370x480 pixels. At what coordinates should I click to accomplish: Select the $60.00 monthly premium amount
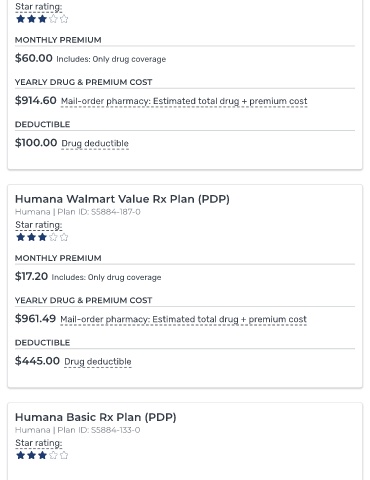click(x=34, y=58)
